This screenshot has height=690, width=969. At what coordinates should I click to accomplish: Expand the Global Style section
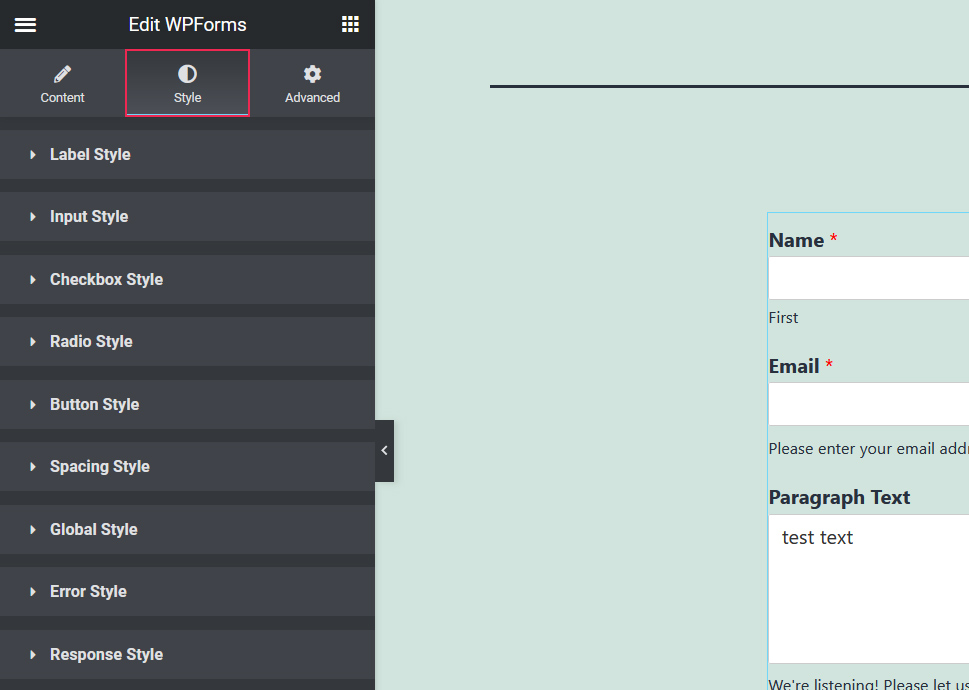(93, 529)
